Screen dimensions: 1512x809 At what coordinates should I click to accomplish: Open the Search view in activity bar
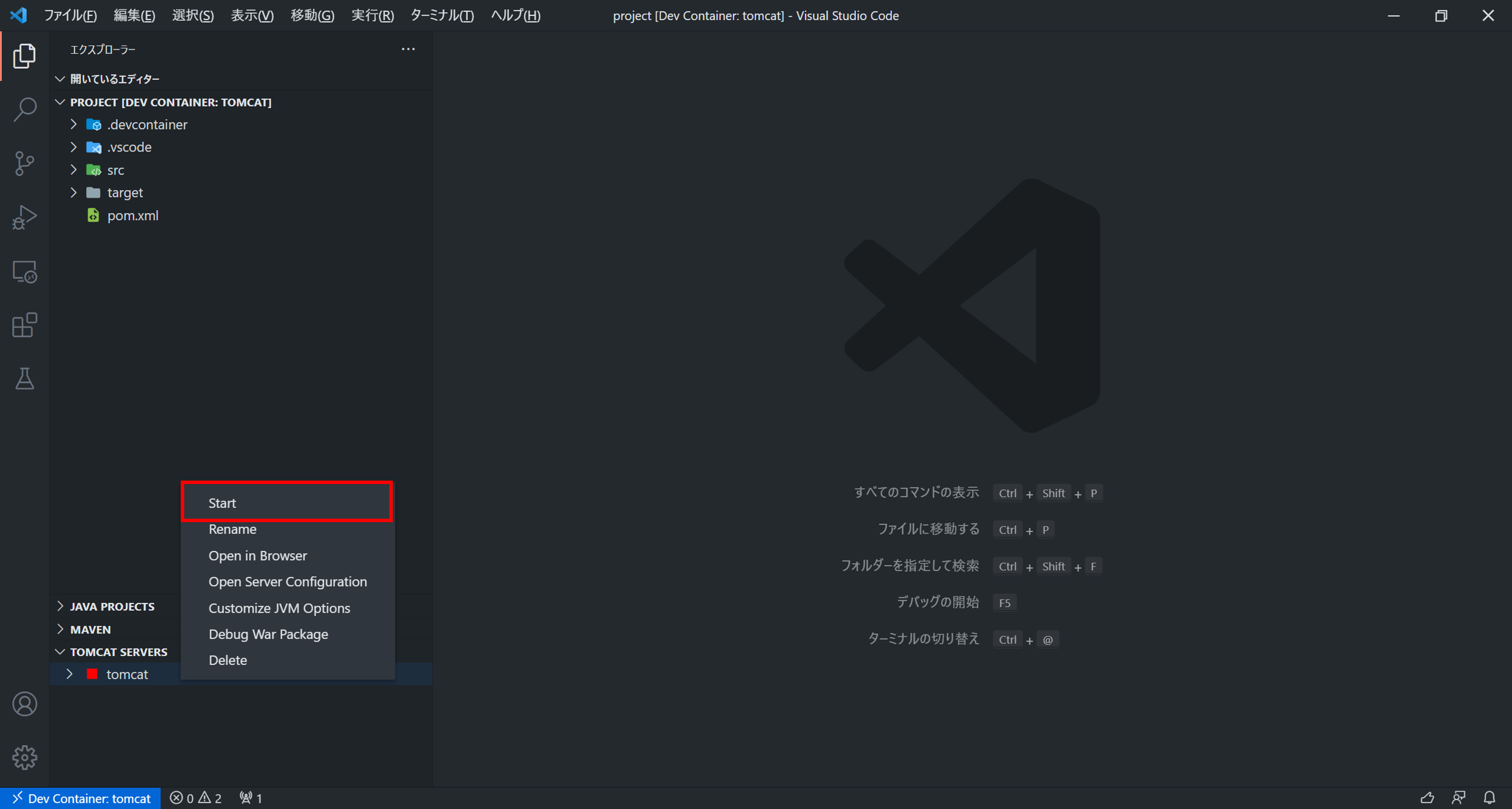[x=25, y=109]
